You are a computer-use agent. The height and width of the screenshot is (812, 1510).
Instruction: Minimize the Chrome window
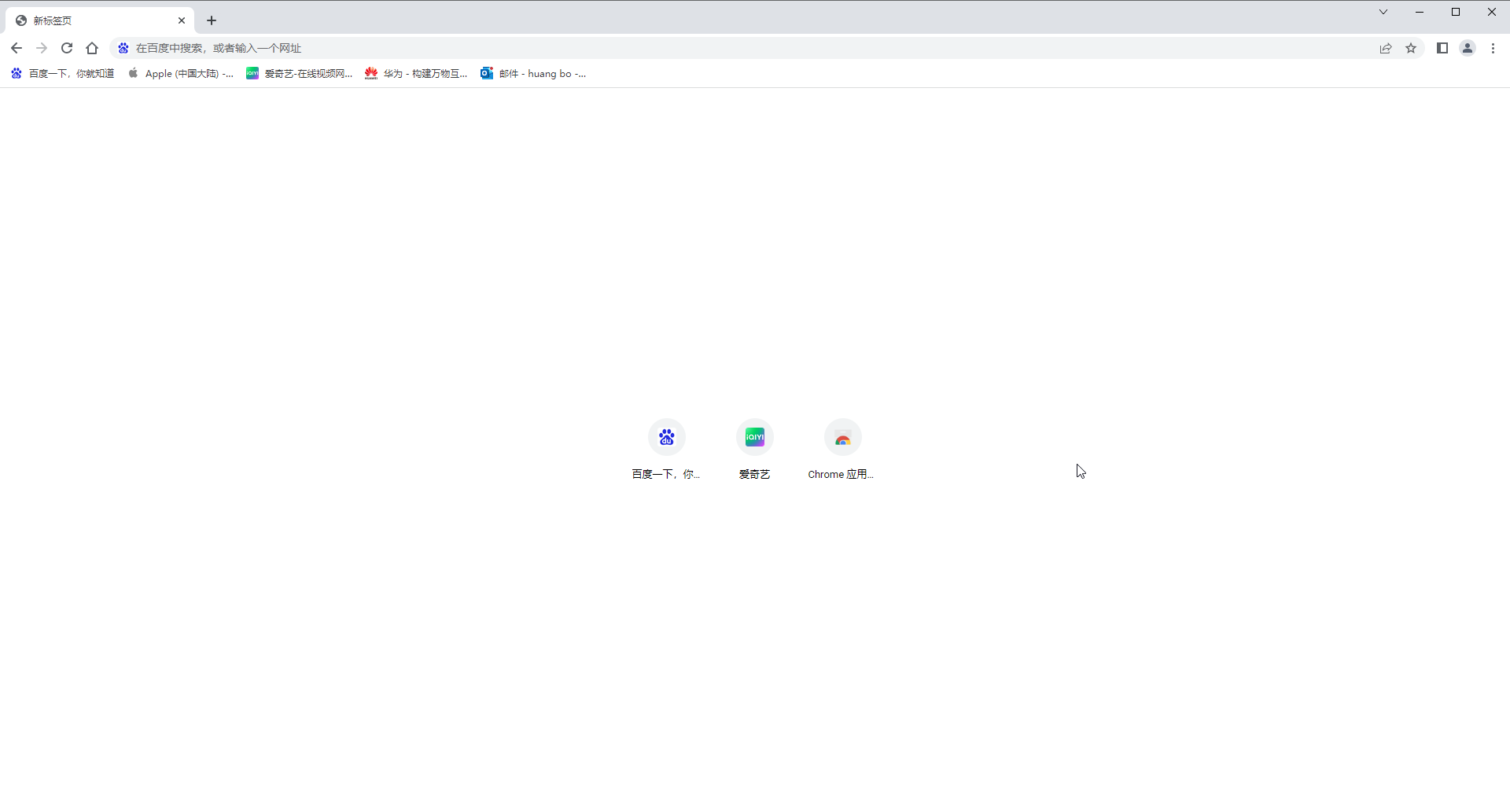coord(1420,12)
